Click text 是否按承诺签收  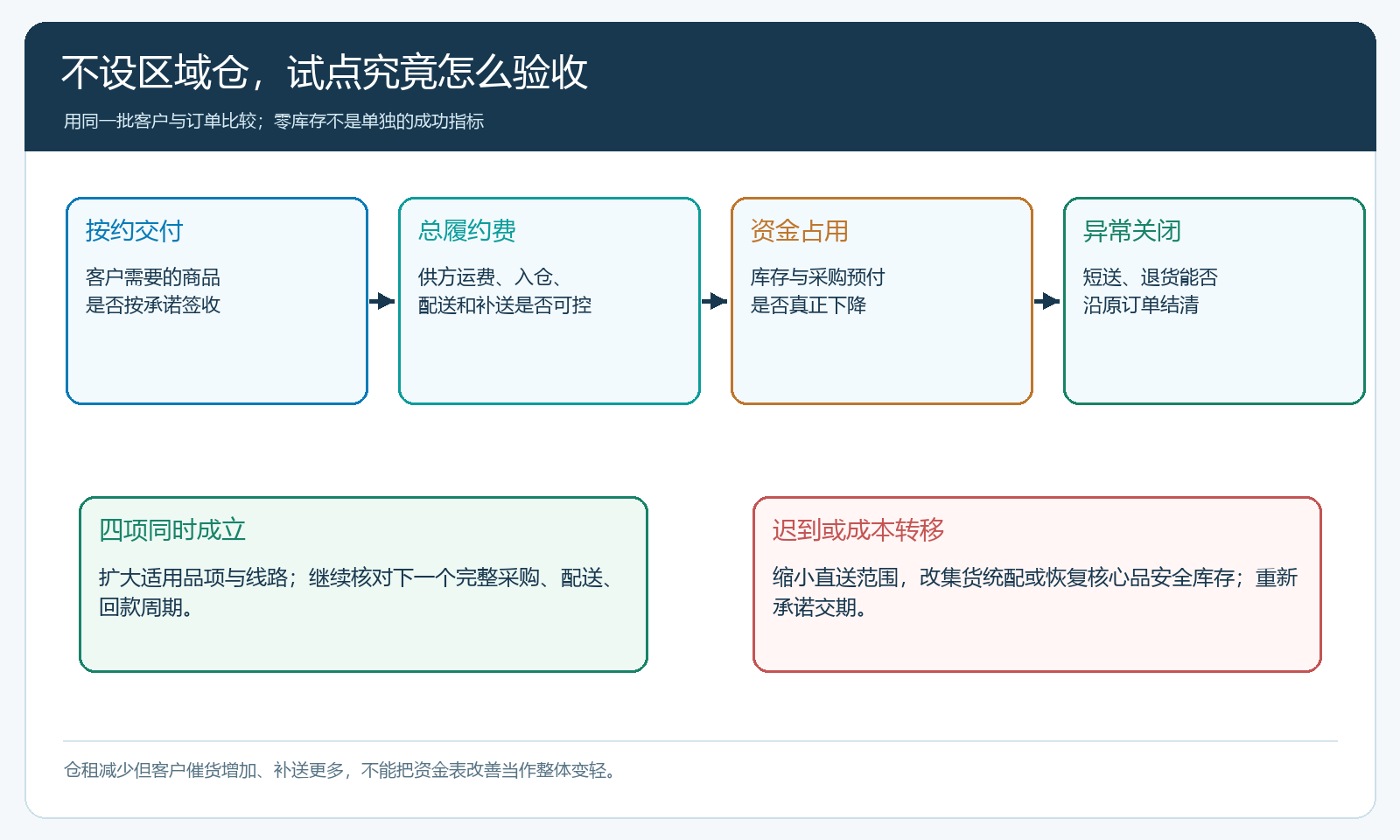click(153, 305)
